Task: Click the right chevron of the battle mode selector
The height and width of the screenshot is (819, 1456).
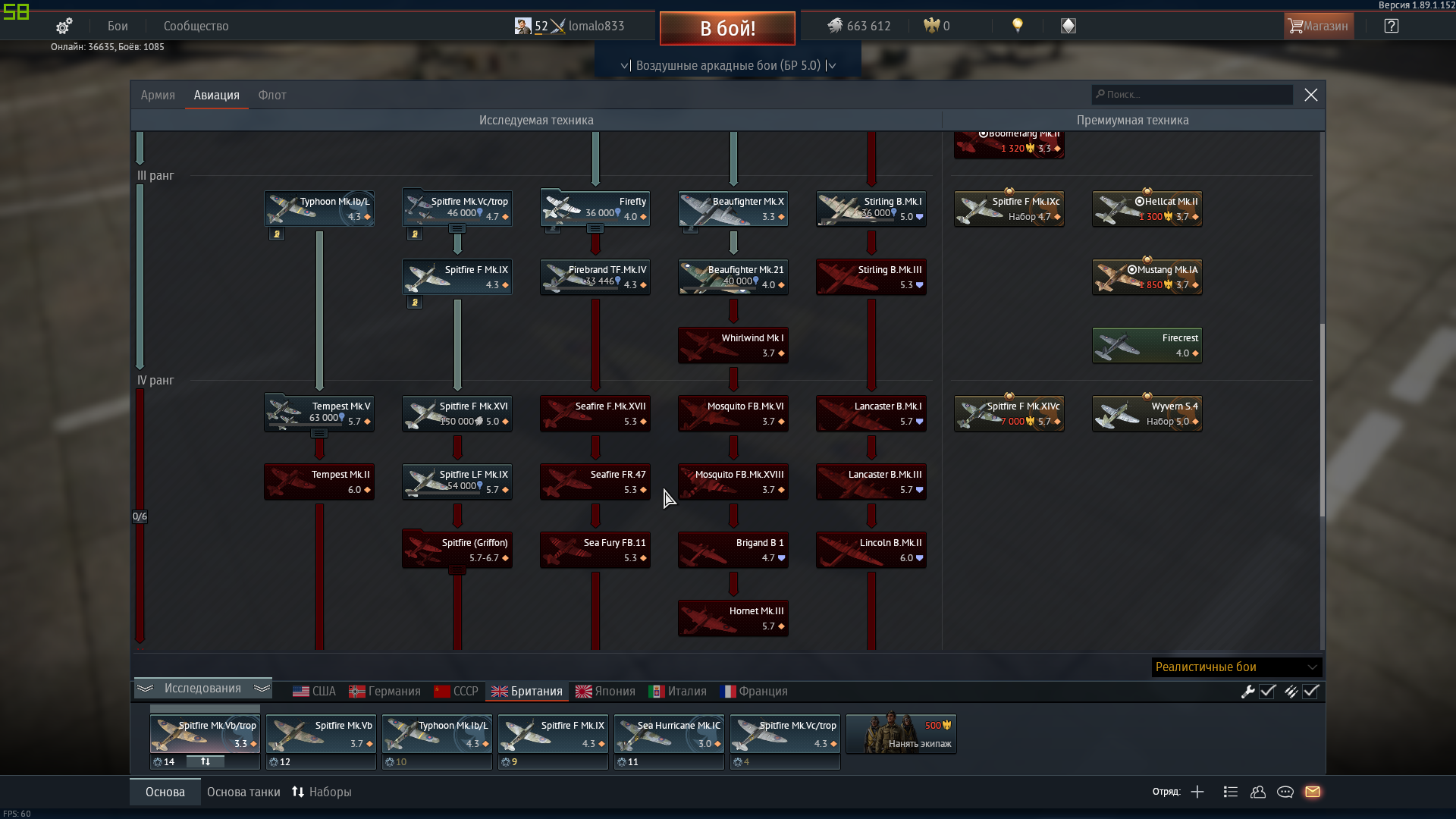Action: coord(831,66)
